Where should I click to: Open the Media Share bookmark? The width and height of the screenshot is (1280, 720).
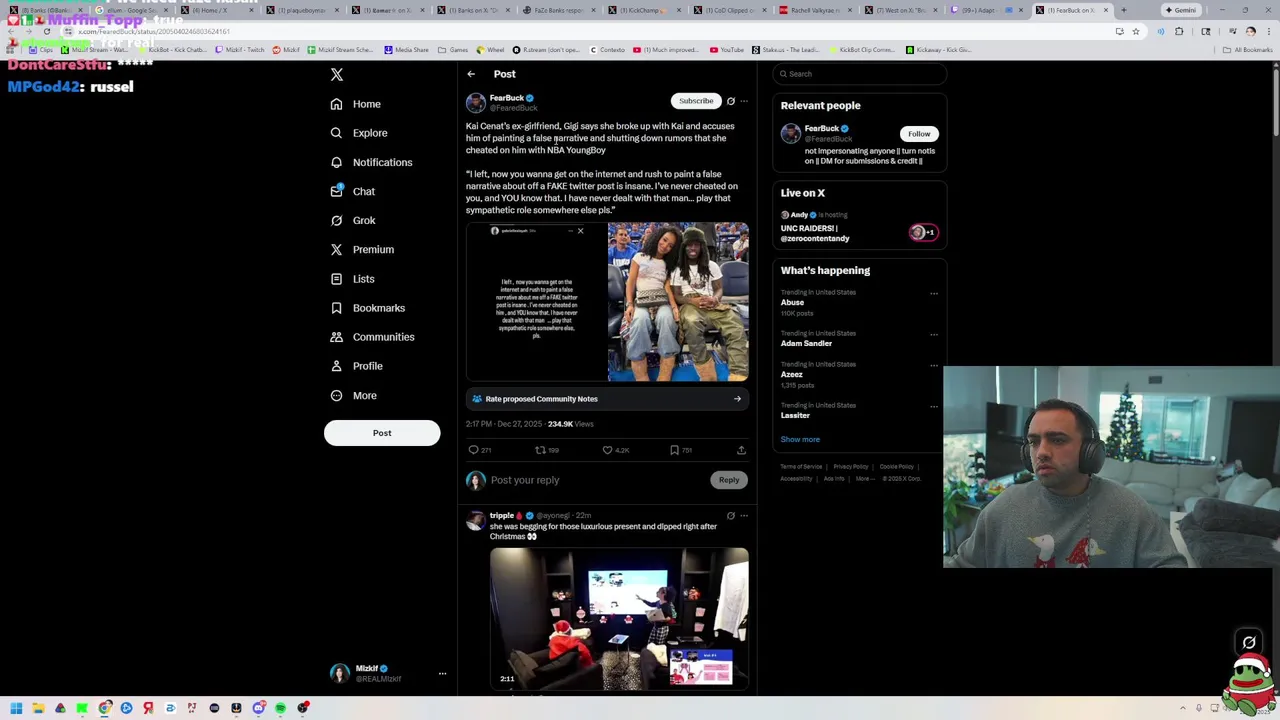coord(406,50)
